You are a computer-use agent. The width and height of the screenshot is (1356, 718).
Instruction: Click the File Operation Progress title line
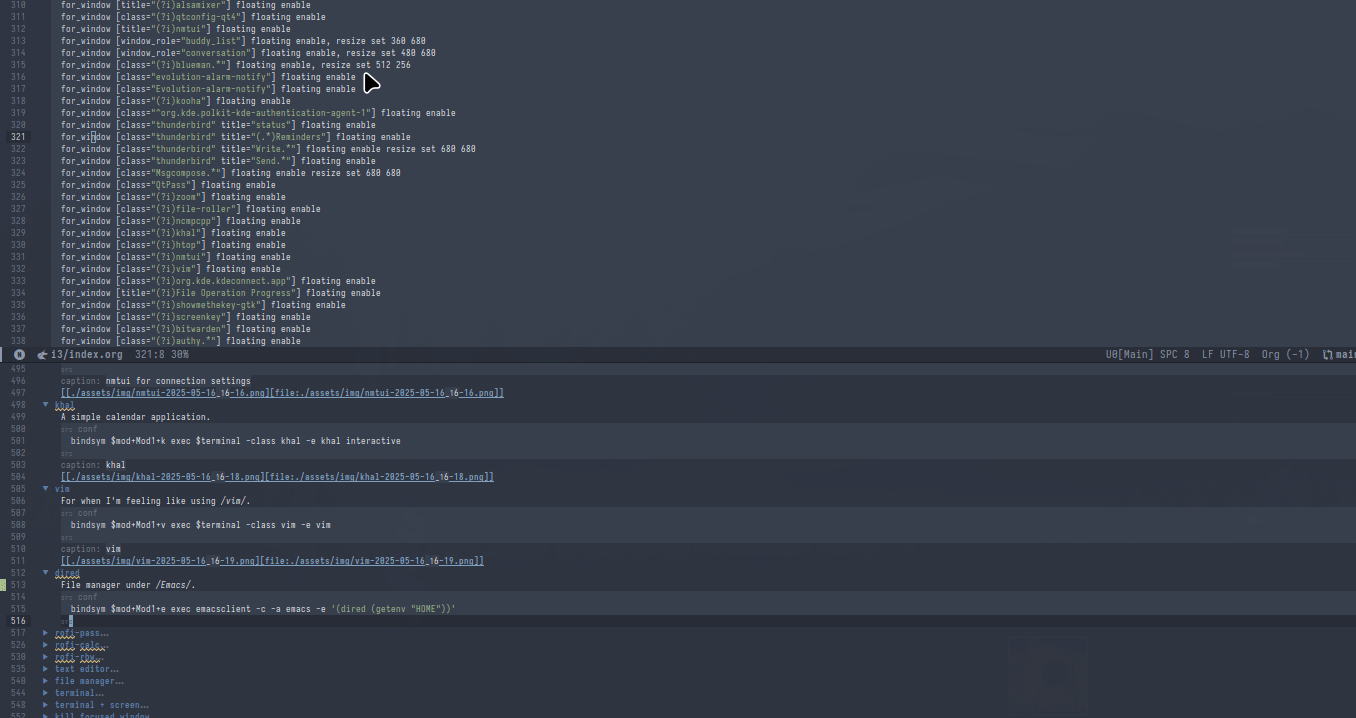[220, 293]
